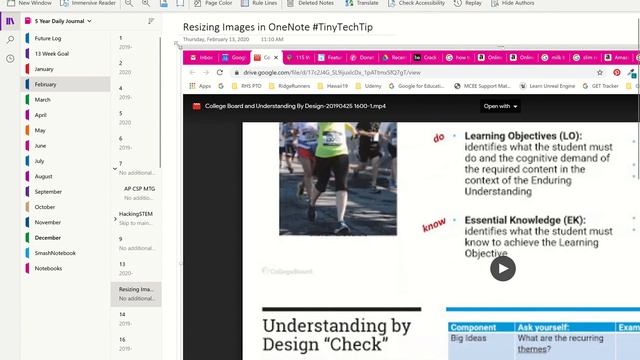Click the New Window button
This screenshot has height=360, width=640.
pos(29,3)
